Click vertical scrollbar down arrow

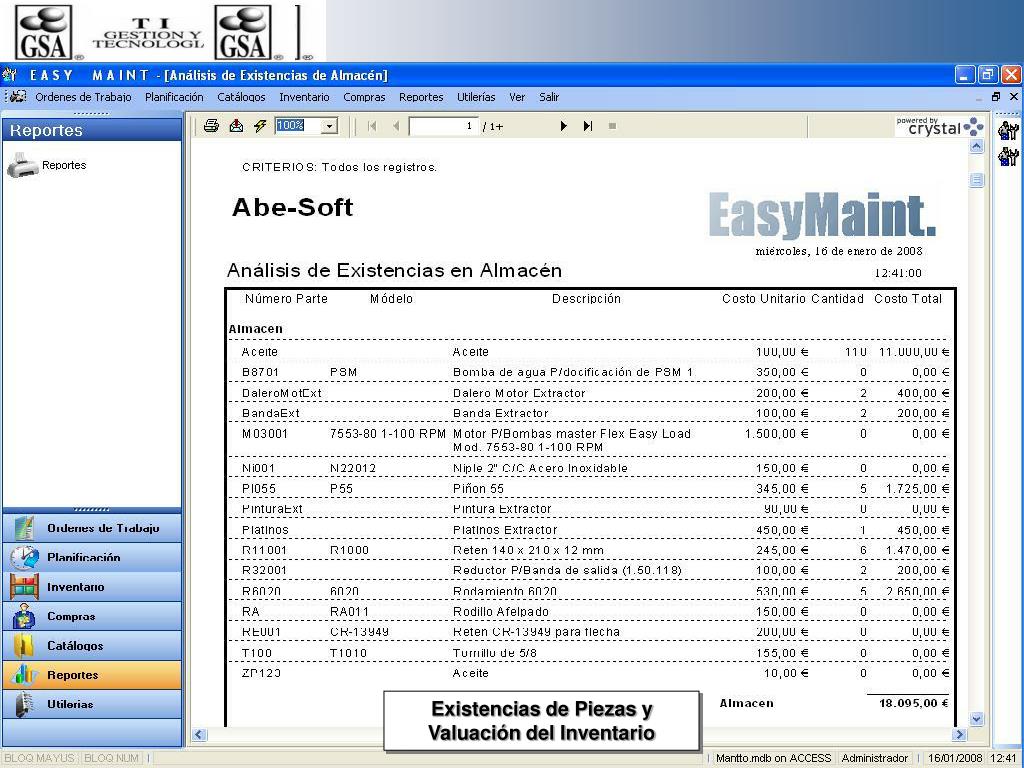pyautogui.click(x=977, y=719)
